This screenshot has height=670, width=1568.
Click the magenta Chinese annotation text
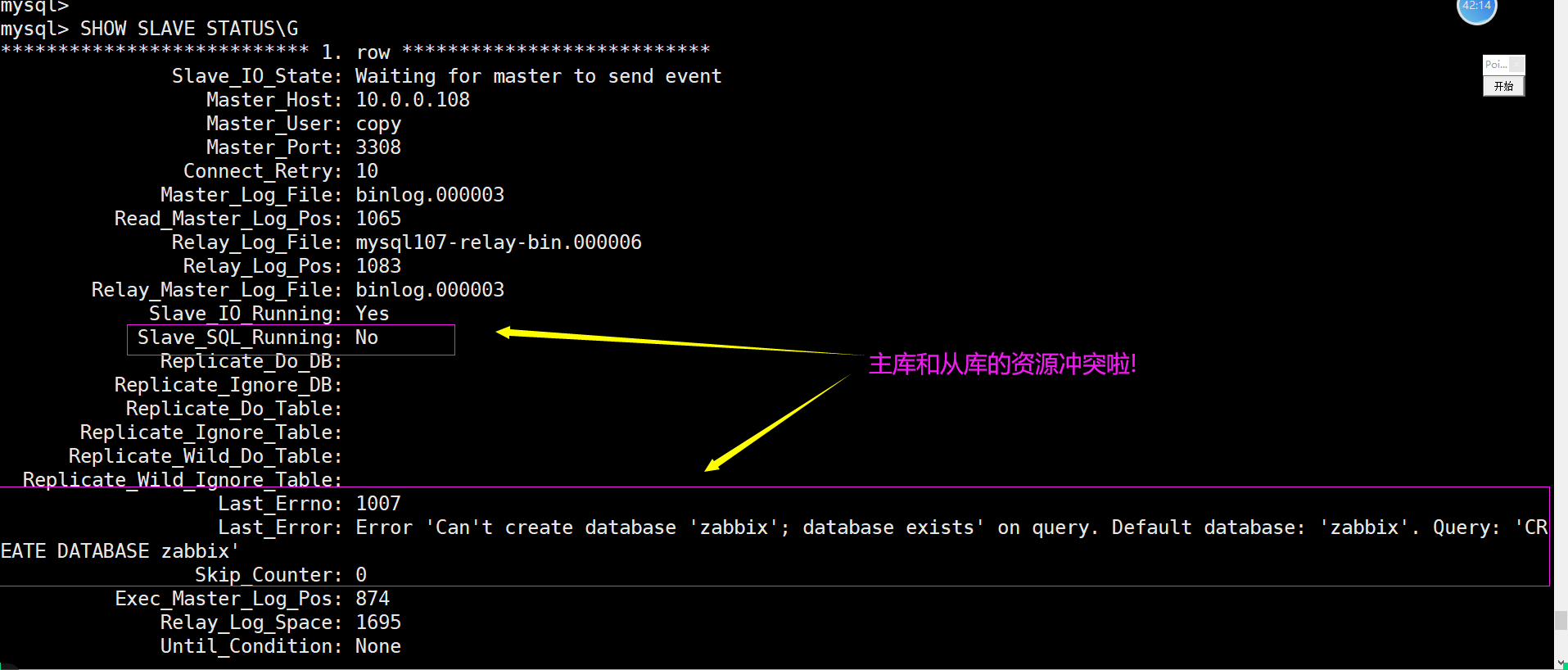click(1001, 364)
